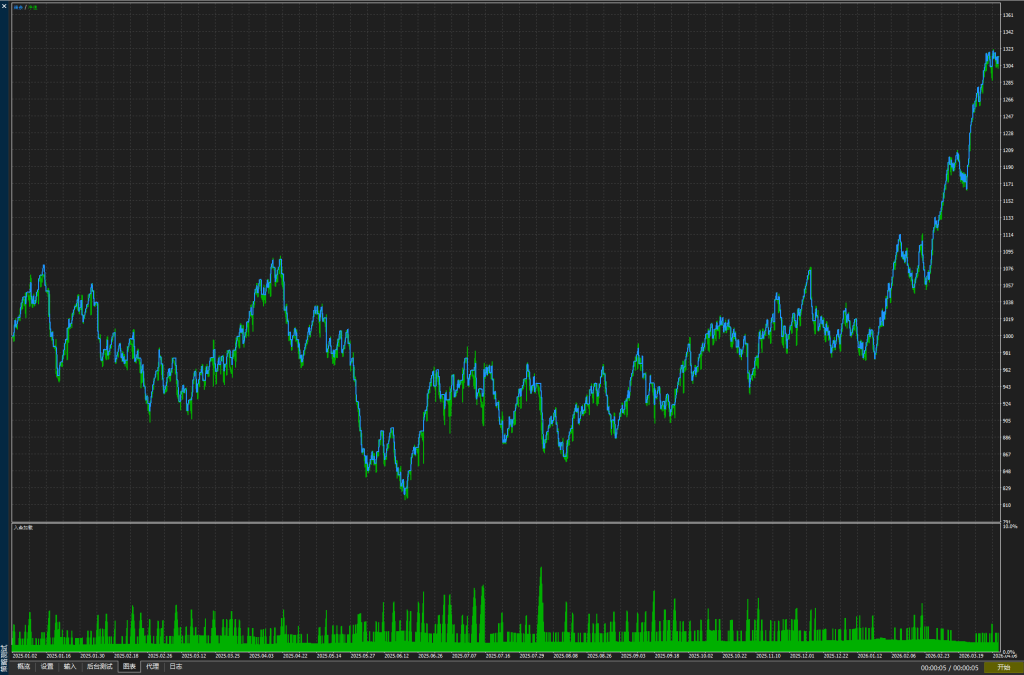Close the strategy tester panel with X
The image size is (1024, 675).
4,6
